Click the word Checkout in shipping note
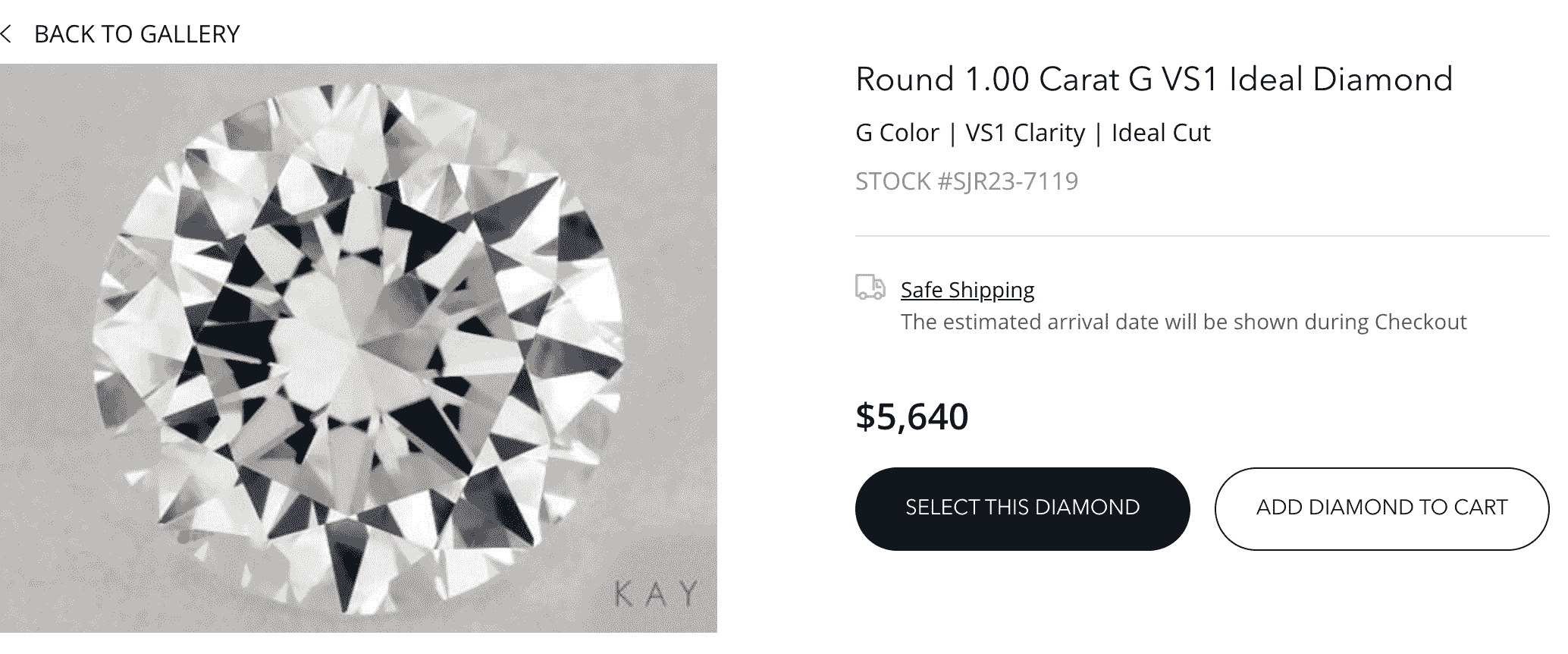This screenshot has width=1568, height=654. [x=1420, y=322]
